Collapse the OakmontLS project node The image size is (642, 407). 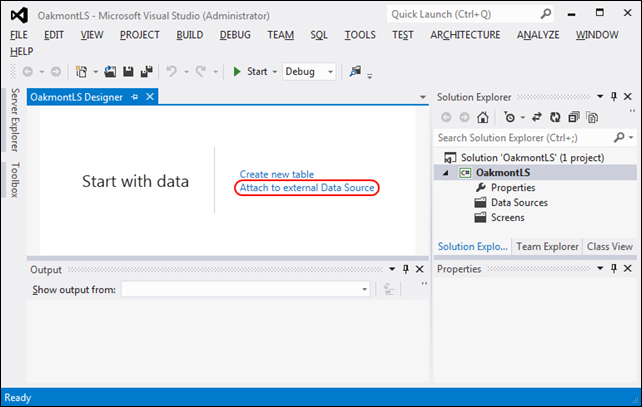446,173
